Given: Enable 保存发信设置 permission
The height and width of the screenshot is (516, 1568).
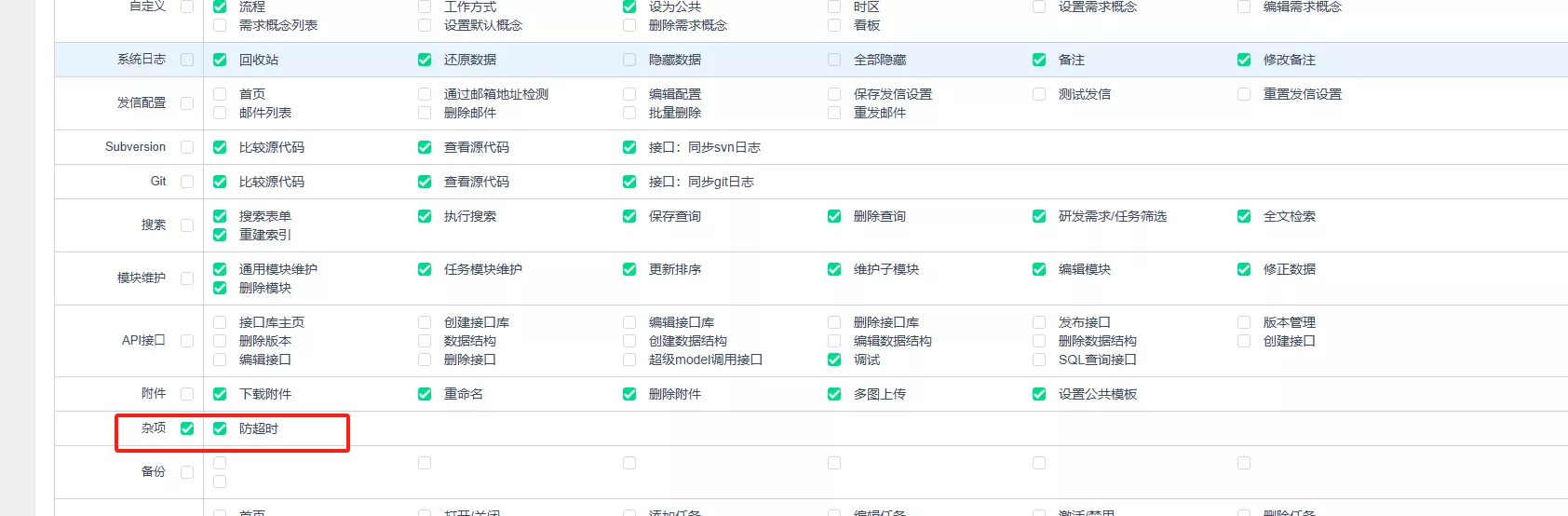Looking at the screenshot, I should pos(834,94).
